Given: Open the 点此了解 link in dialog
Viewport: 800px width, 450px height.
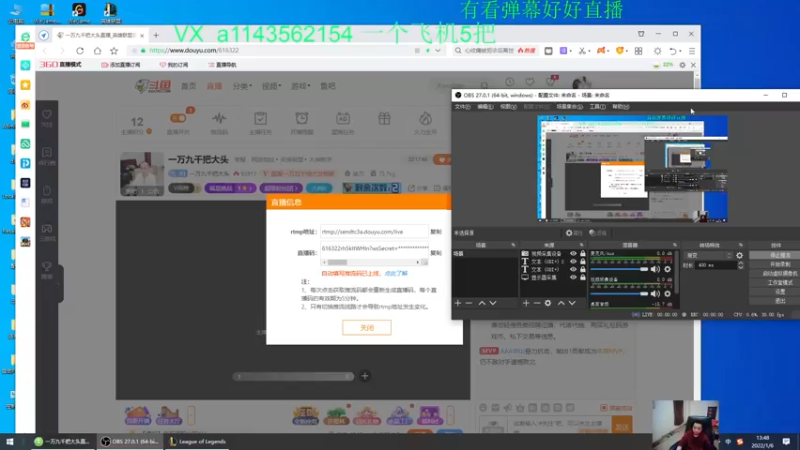Looking at the screenshot, I should 396,273.
